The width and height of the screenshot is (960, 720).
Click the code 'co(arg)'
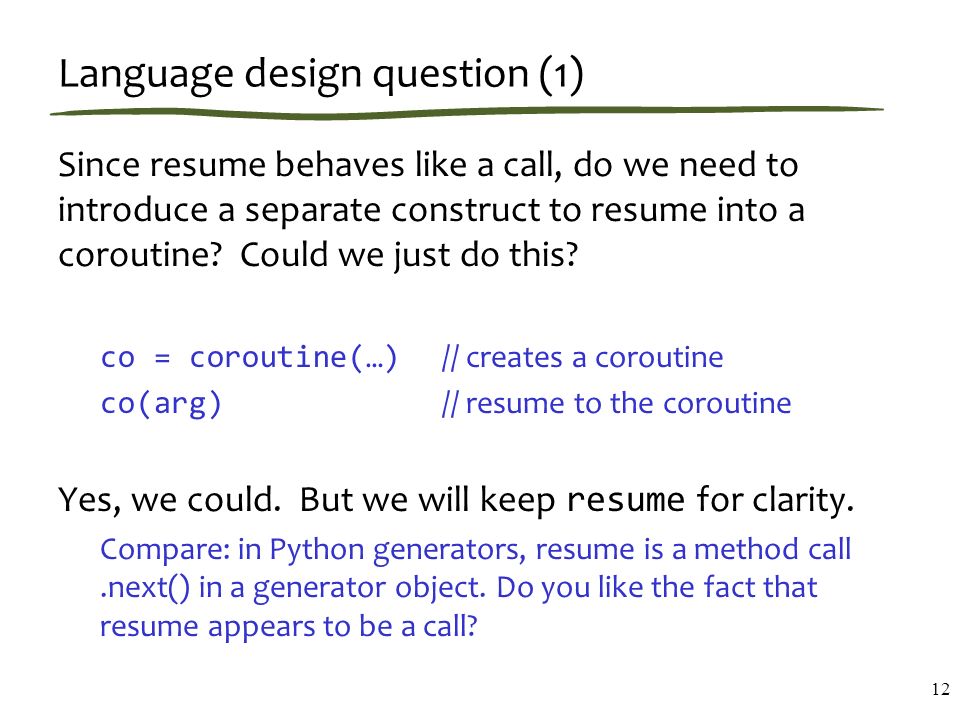coord(161,404)
